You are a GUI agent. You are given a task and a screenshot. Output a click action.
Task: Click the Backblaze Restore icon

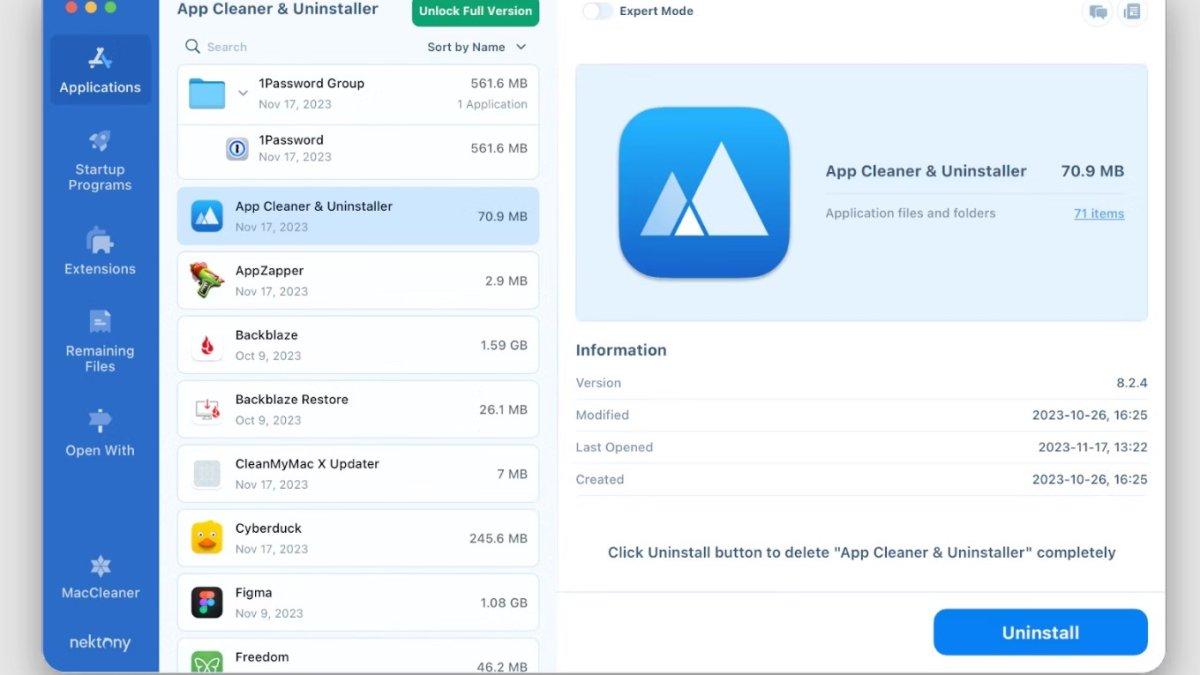click(207, 410)
